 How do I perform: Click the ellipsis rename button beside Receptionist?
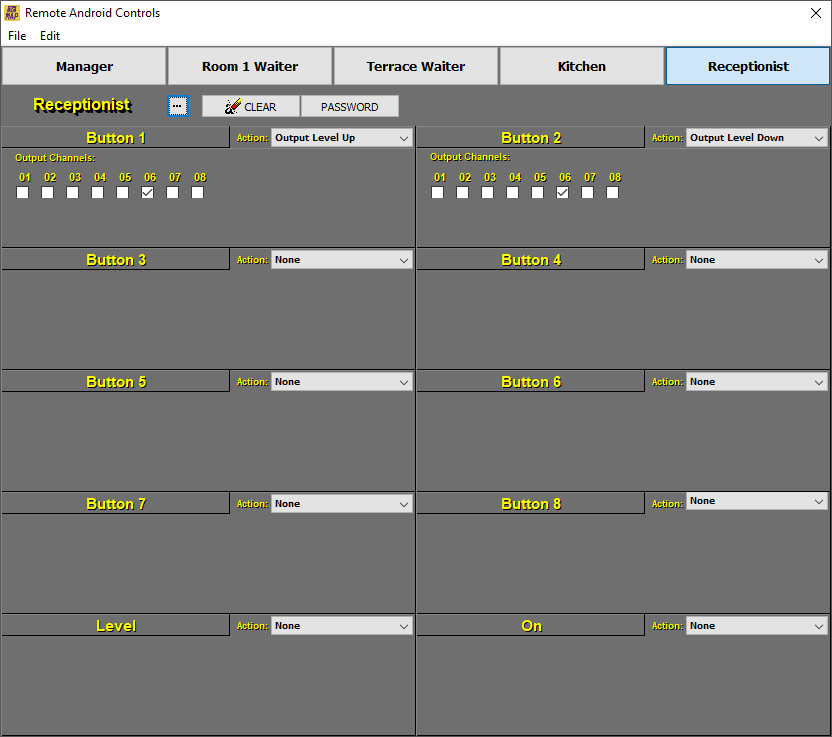click(x=178, y=106)
